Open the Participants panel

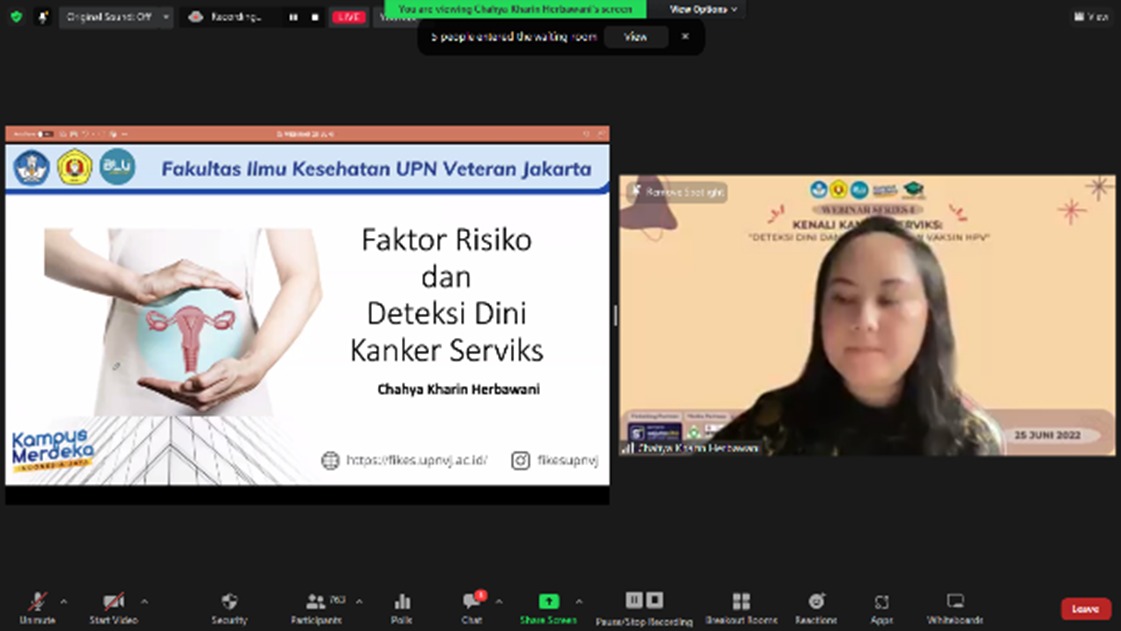tap(317, 607)
